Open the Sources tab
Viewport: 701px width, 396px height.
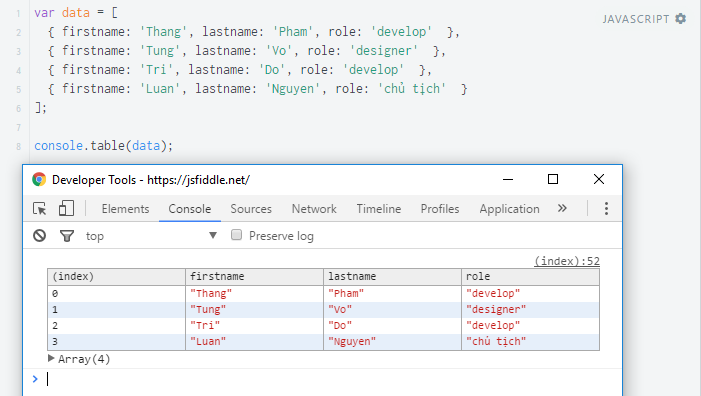(x=251, y=209)
